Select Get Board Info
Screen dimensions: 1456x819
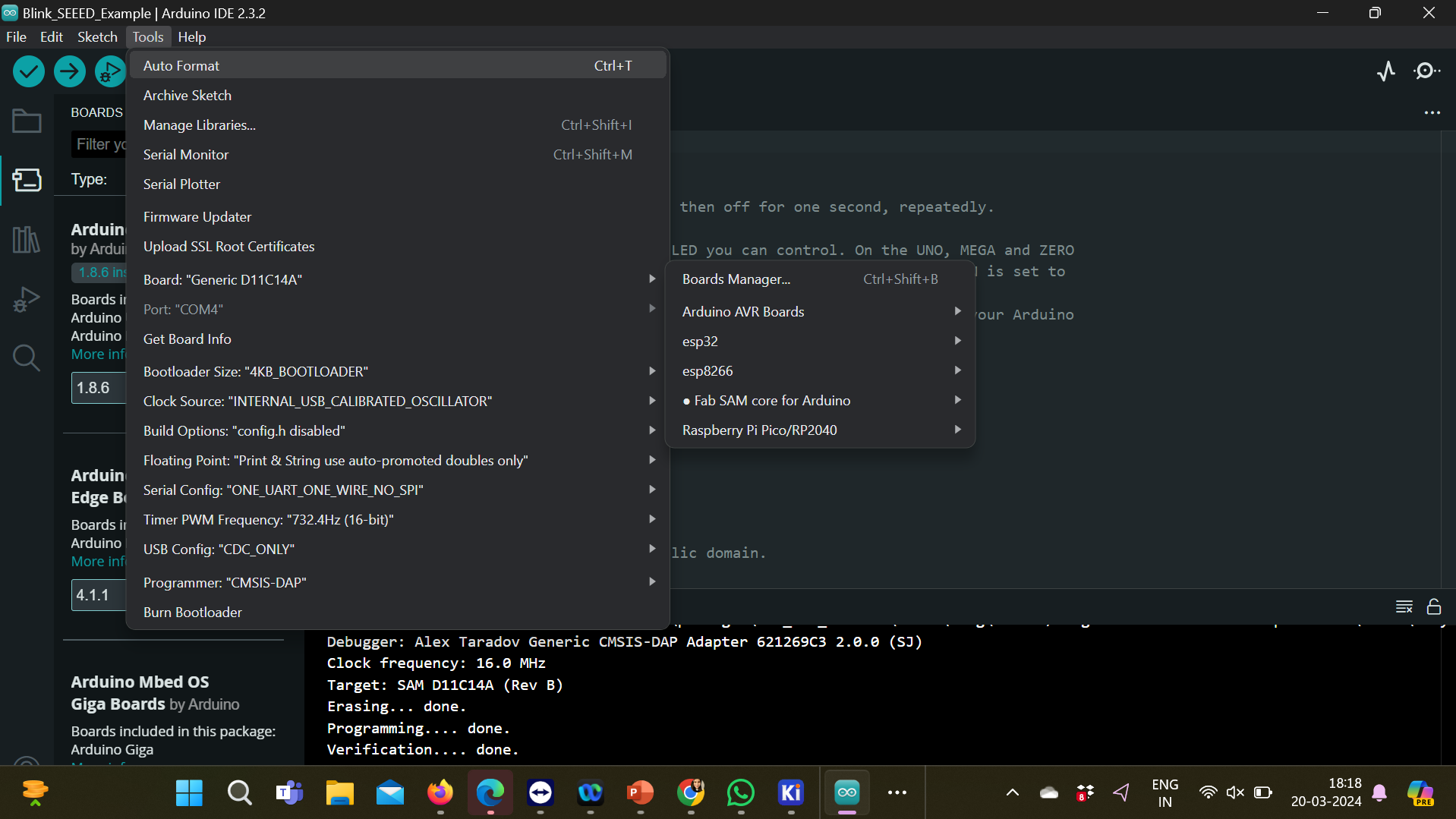pos(398,339)
